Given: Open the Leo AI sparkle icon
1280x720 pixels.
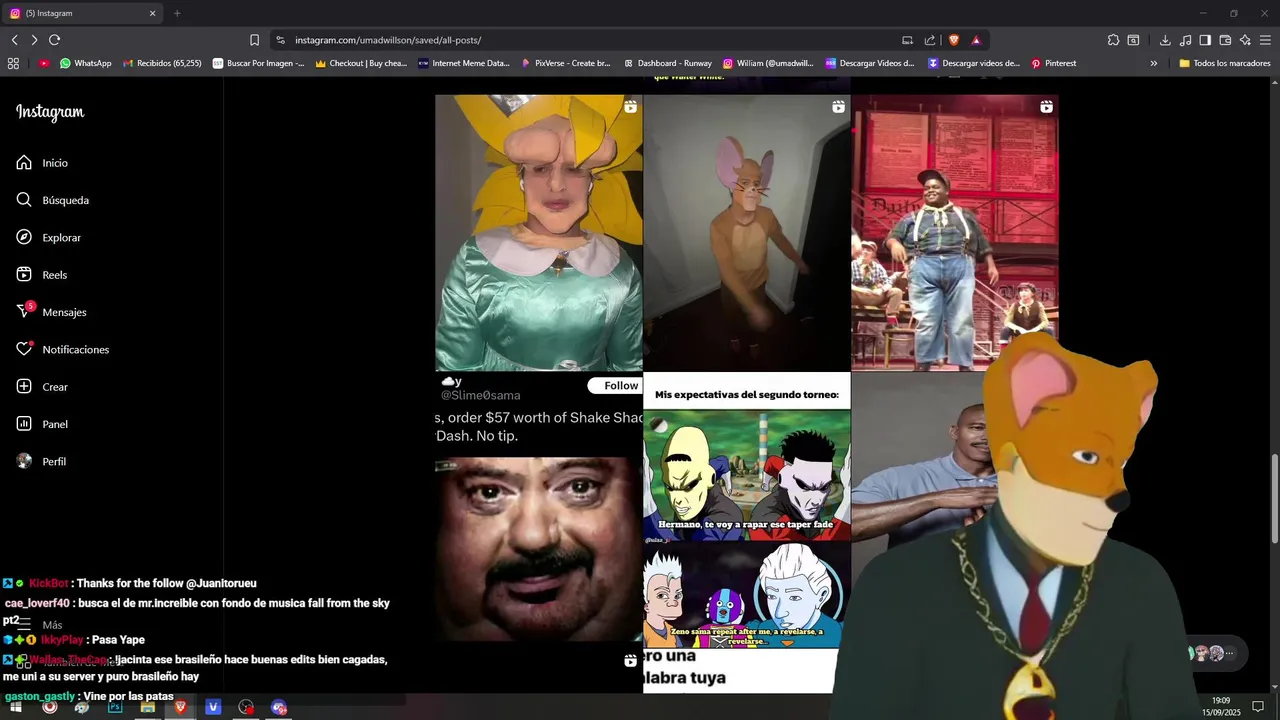Looking at the screenshot, I should [x=1245, y=40].
